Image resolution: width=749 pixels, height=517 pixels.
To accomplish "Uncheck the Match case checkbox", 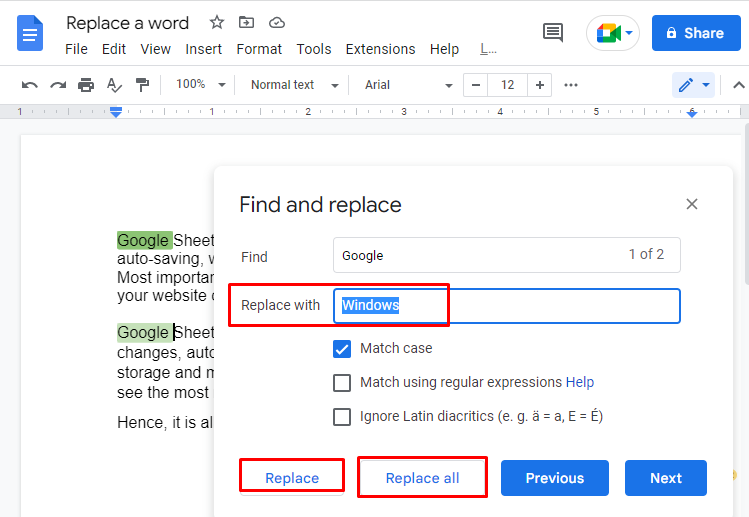I will point(342,349).
